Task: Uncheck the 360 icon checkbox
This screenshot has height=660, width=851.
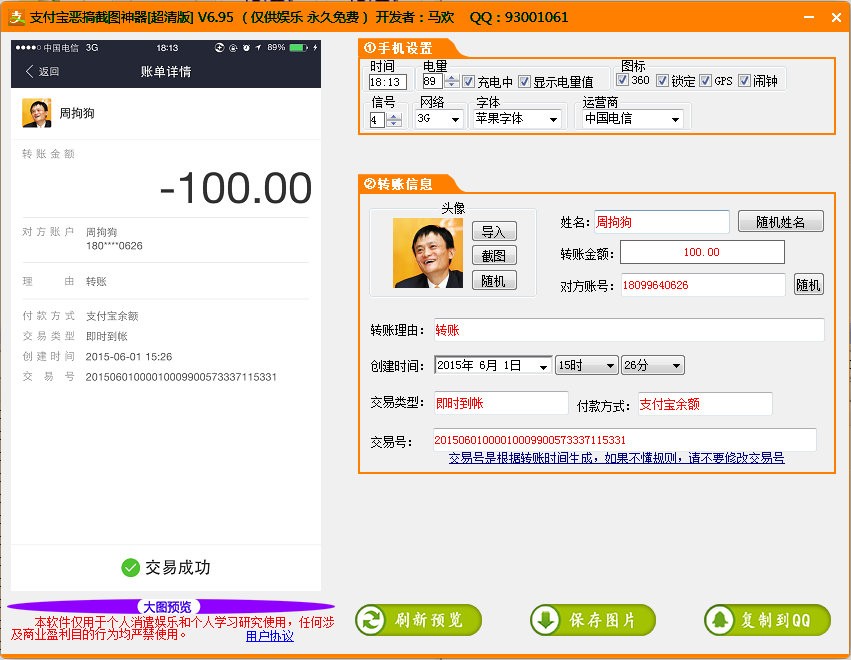Action: pos(623,80)
